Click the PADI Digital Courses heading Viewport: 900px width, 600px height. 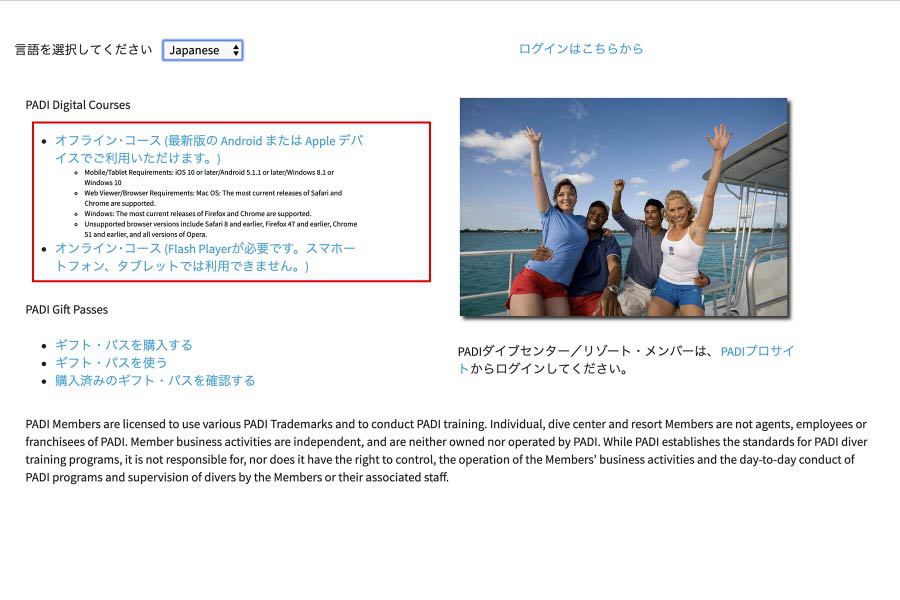click(x=78, y=105)
